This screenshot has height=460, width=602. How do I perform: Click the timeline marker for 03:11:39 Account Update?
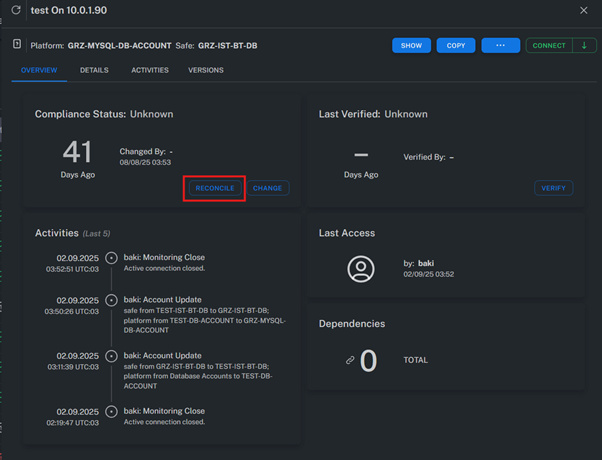[111, 355]
